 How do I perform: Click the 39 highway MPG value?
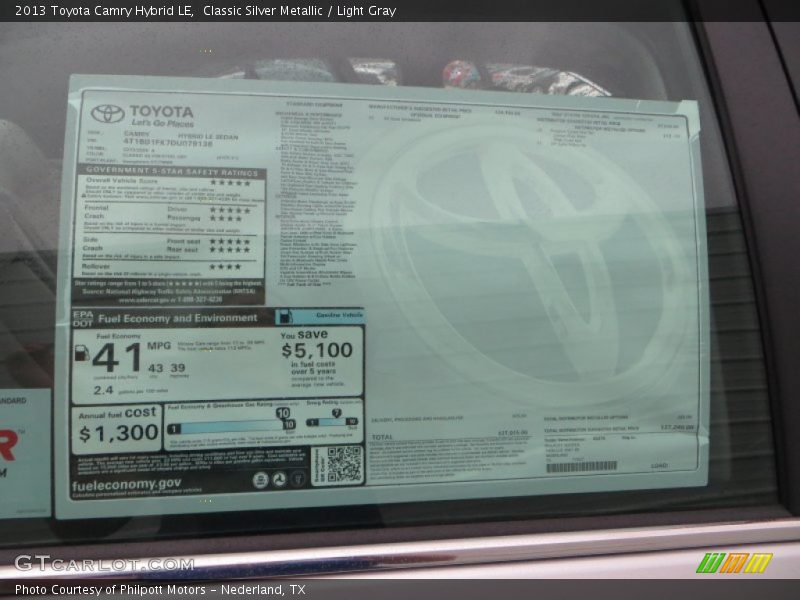(178, 368)
